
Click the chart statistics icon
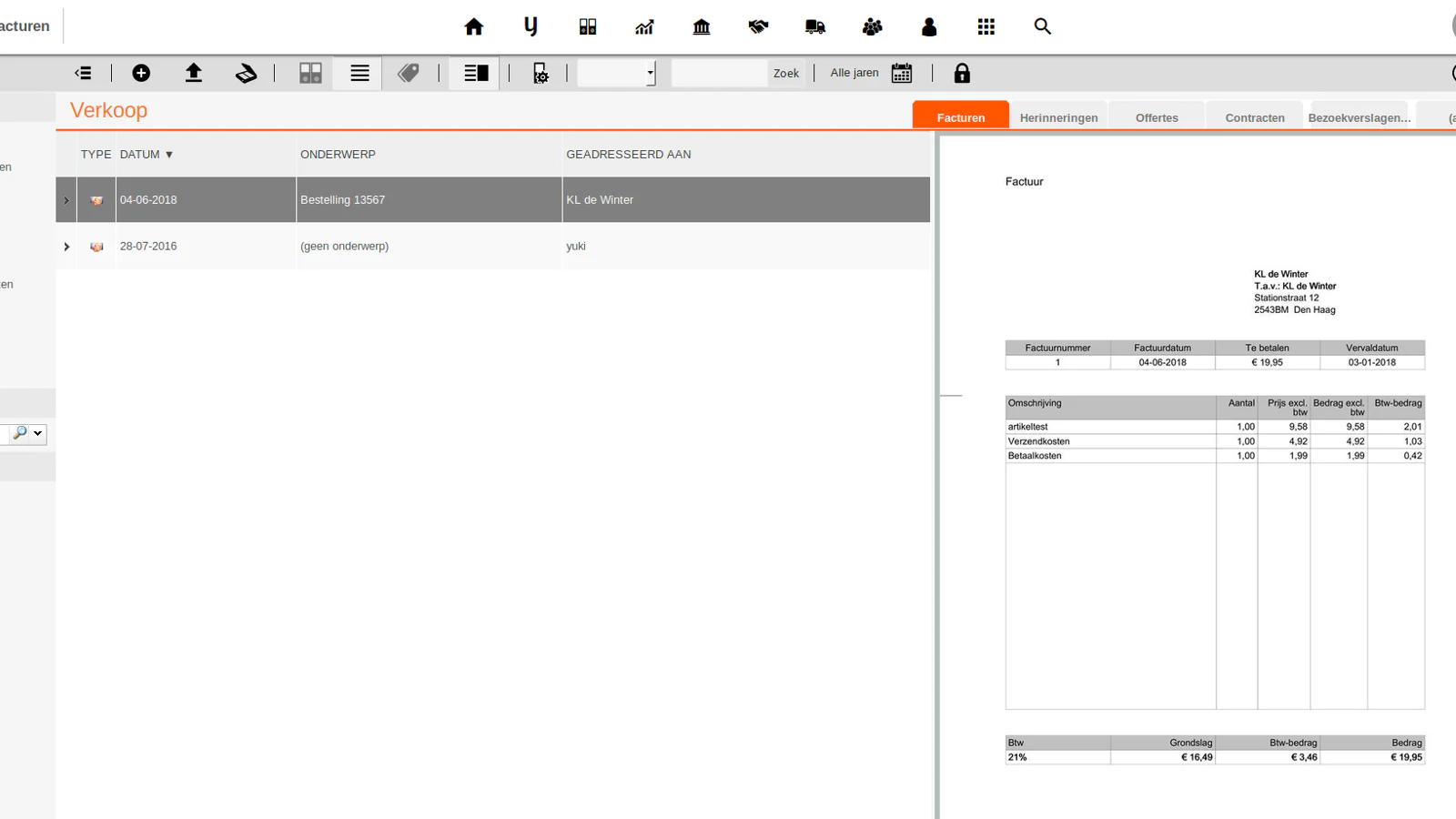pyautogui.click(x=644, y=27)
